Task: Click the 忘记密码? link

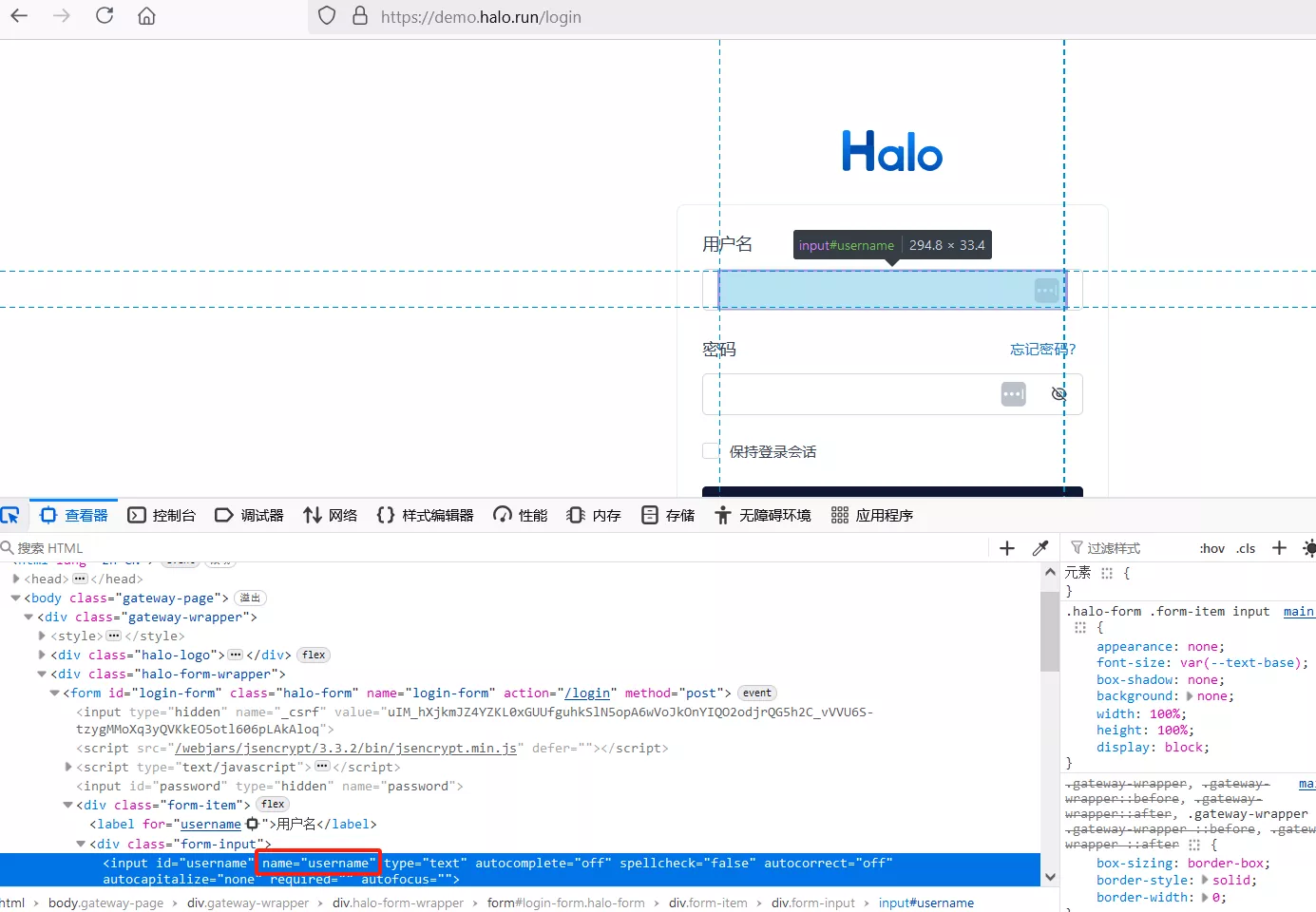Action: (x=1042, y=350)
